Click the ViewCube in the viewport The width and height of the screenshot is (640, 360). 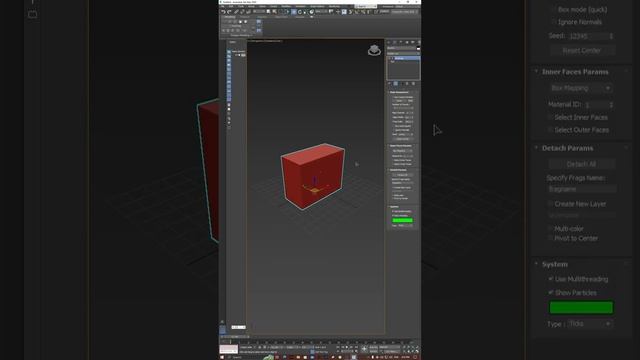click(374, 51)
